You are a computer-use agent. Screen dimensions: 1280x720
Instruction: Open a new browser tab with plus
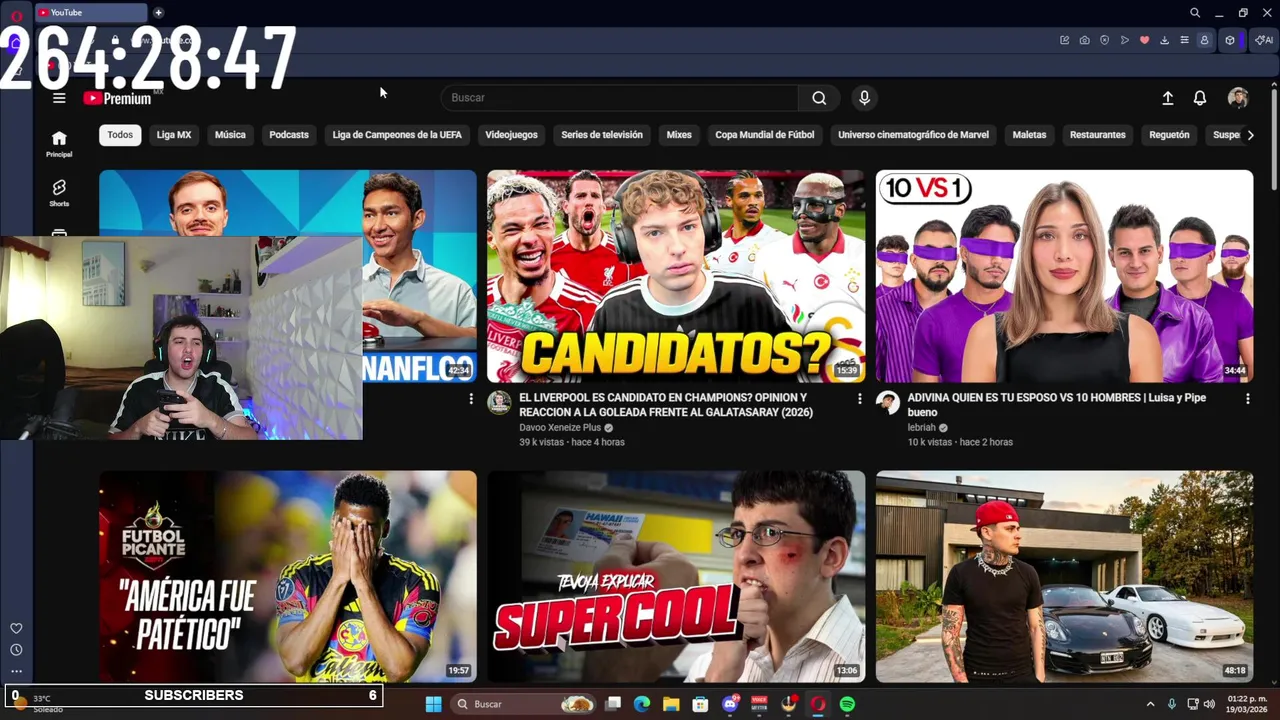tap(158, 13)
